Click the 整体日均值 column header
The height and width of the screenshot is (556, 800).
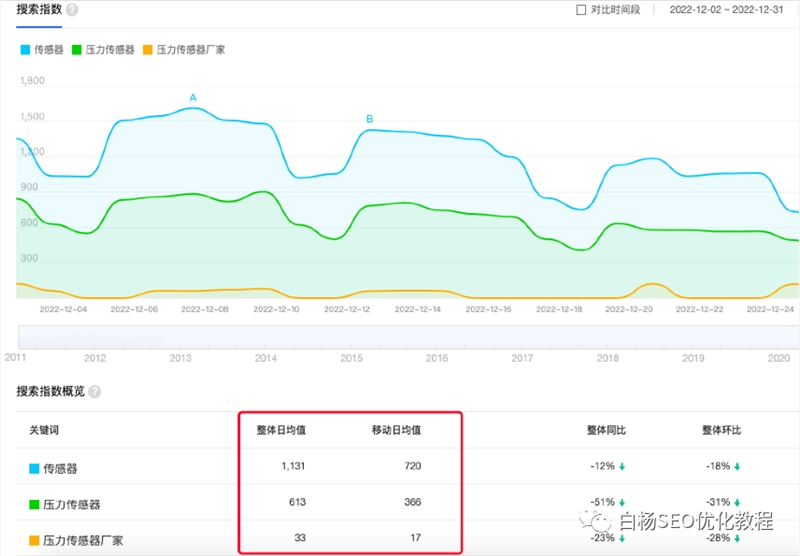[281, 430]
